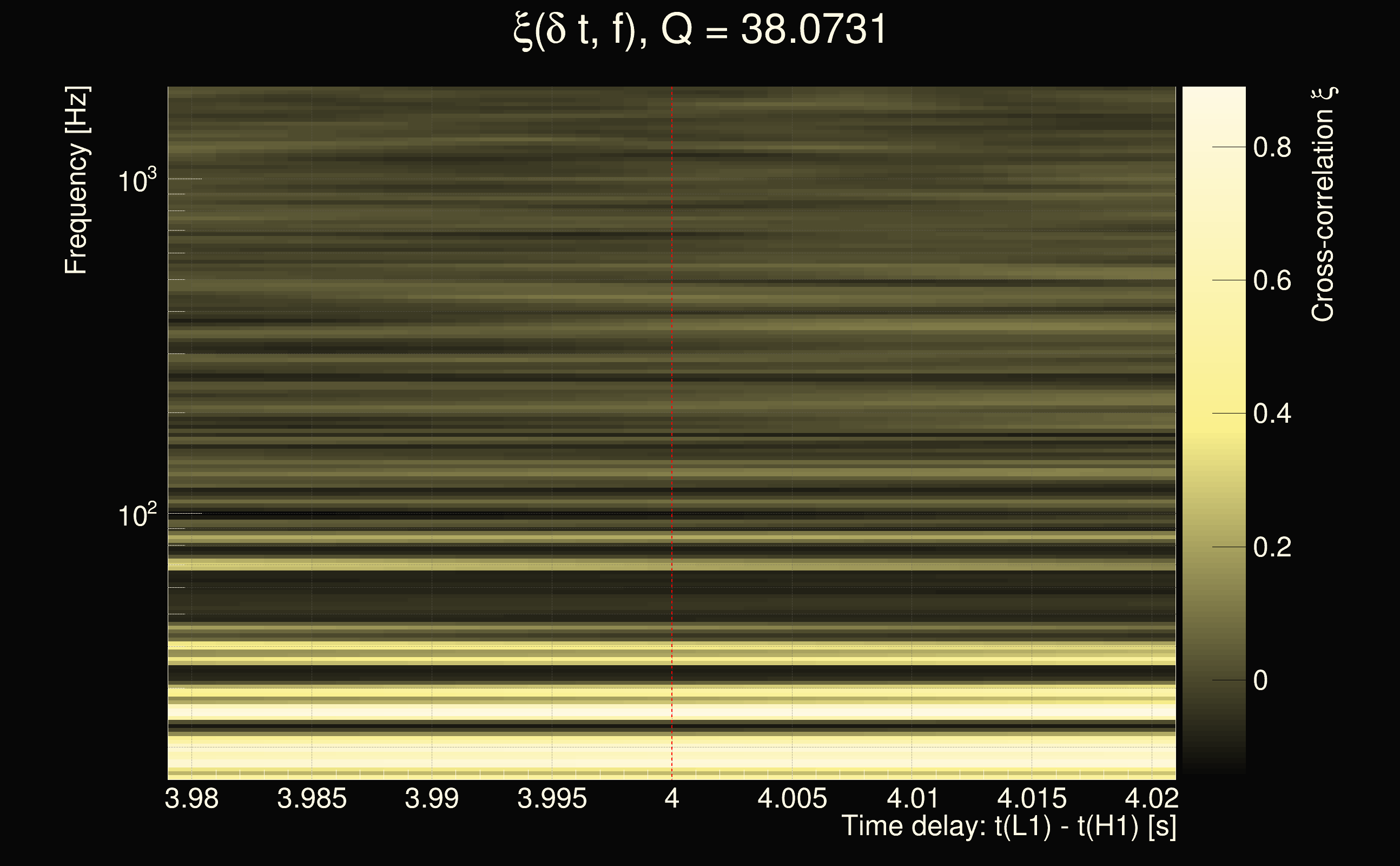This screenshot has height=866, width=1400.
Task: Click the 4.005 x-axis tick label
Action: 792,798
